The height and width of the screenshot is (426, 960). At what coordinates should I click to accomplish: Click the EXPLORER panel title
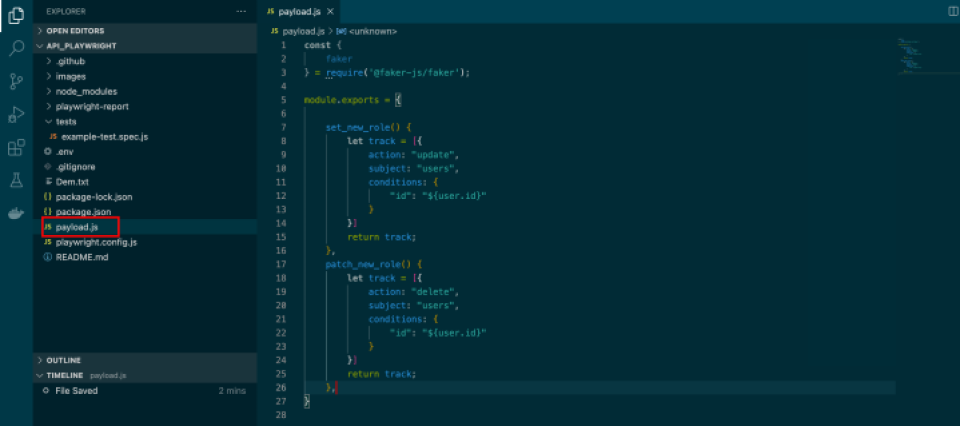(66, 12)
